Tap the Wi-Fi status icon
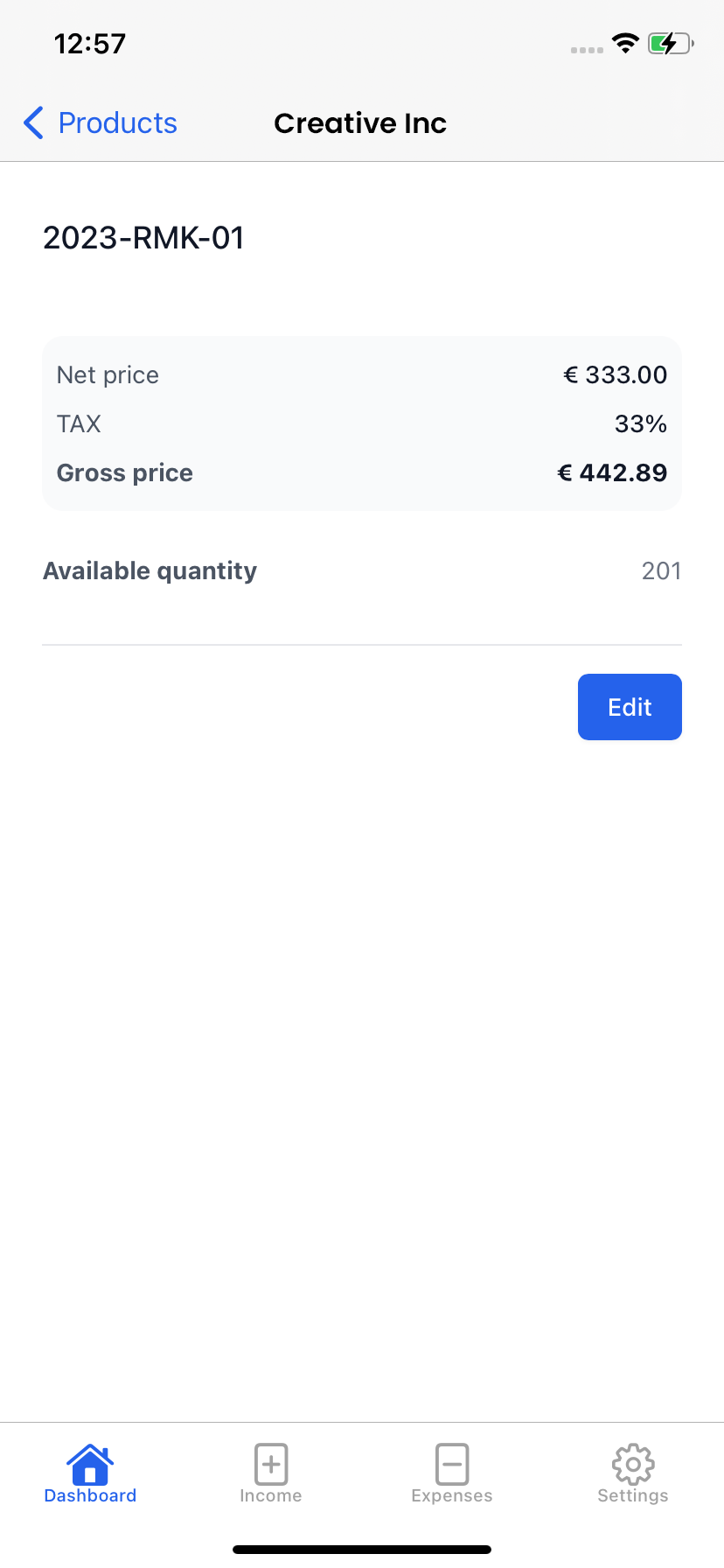Image resolution: width=724 pixels, height=1568 pixels. click(x=625, y=43)
